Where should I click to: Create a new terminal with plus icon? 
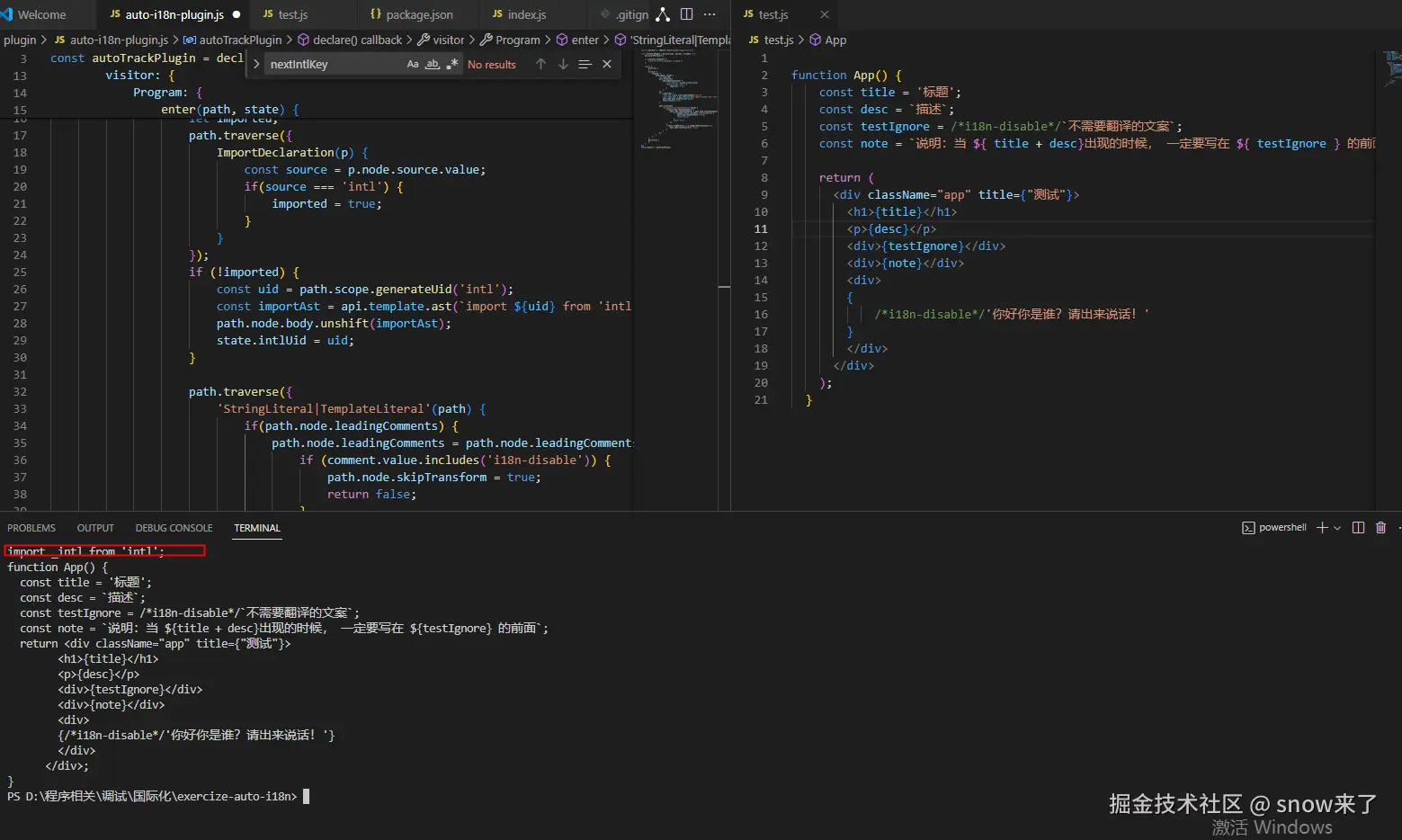1322,528
